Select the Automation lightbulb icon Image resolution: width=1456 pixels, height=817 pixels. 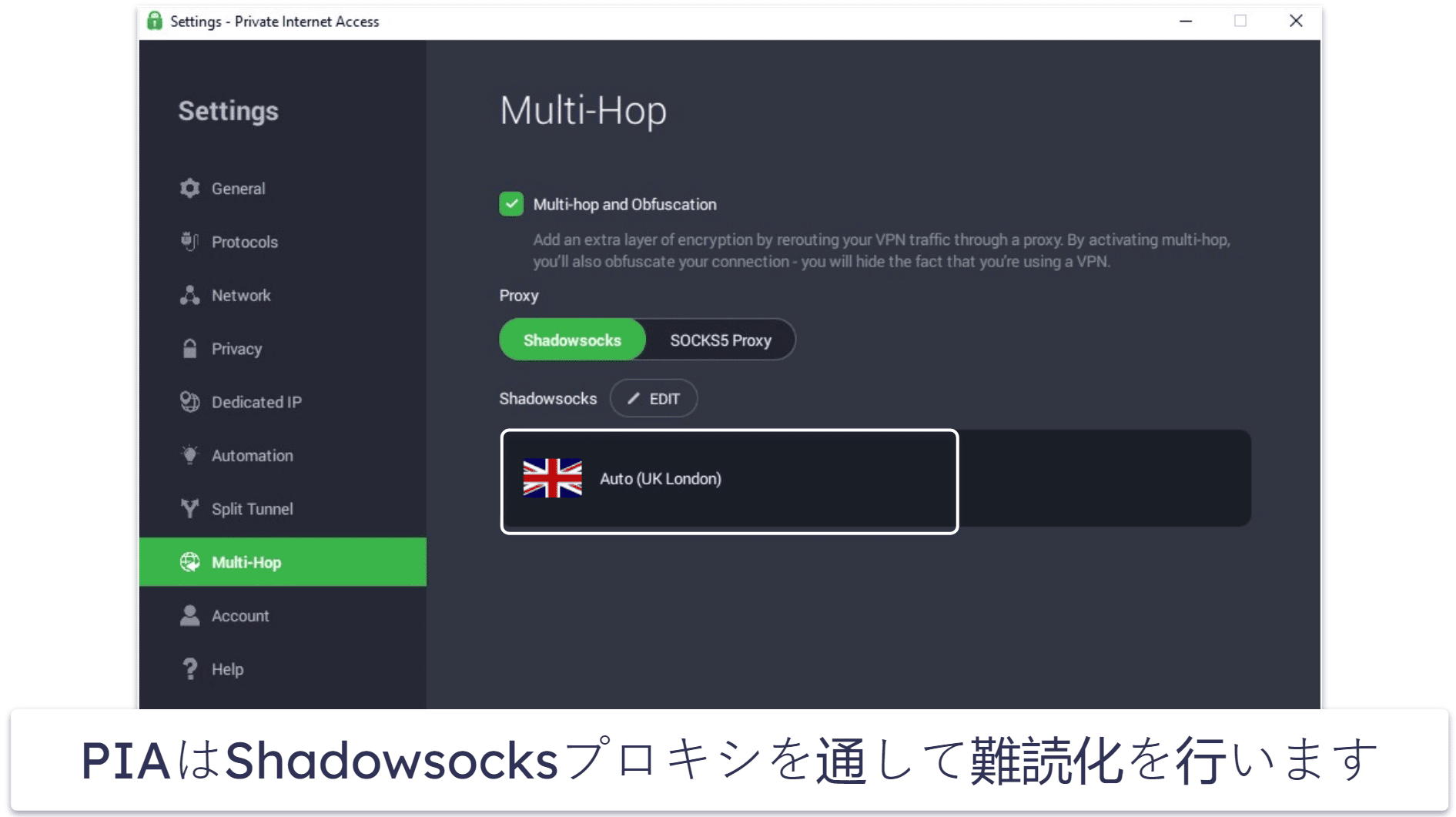pyautogui.click(x=189, y=455)
